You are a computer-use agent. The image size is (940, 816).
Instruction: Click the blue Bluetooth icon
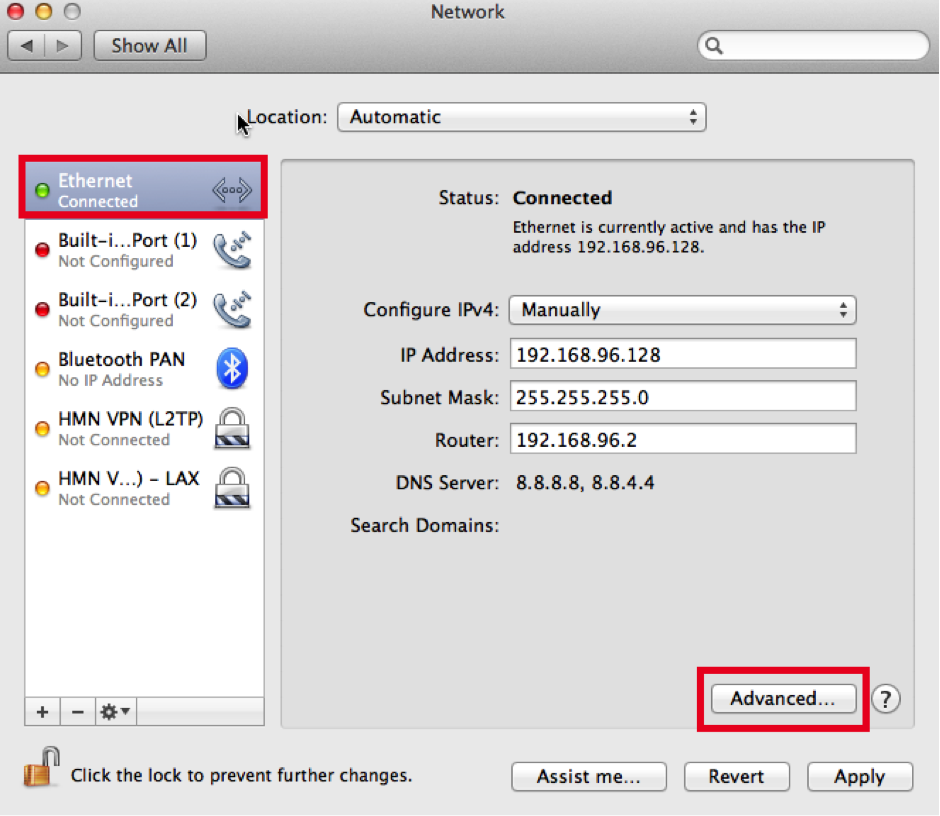(x=232, y=368)
